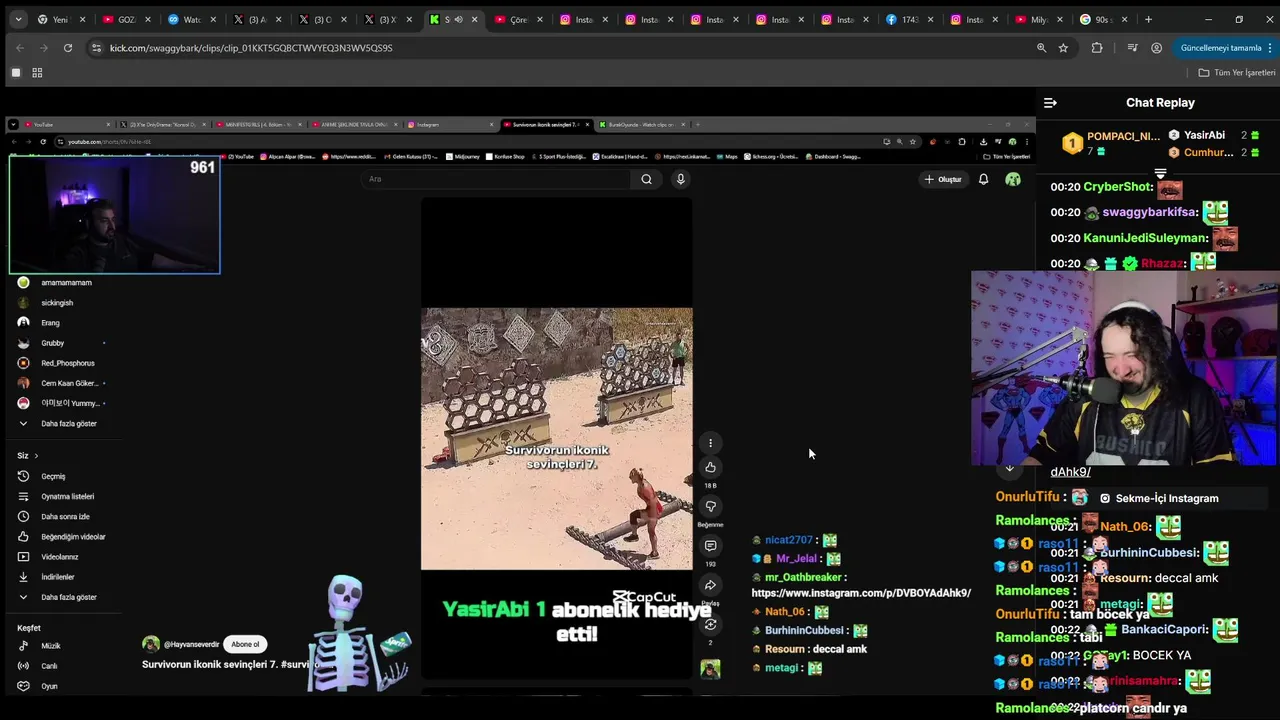
Task: Click CryberShot username in chat
Action: 1118,187
